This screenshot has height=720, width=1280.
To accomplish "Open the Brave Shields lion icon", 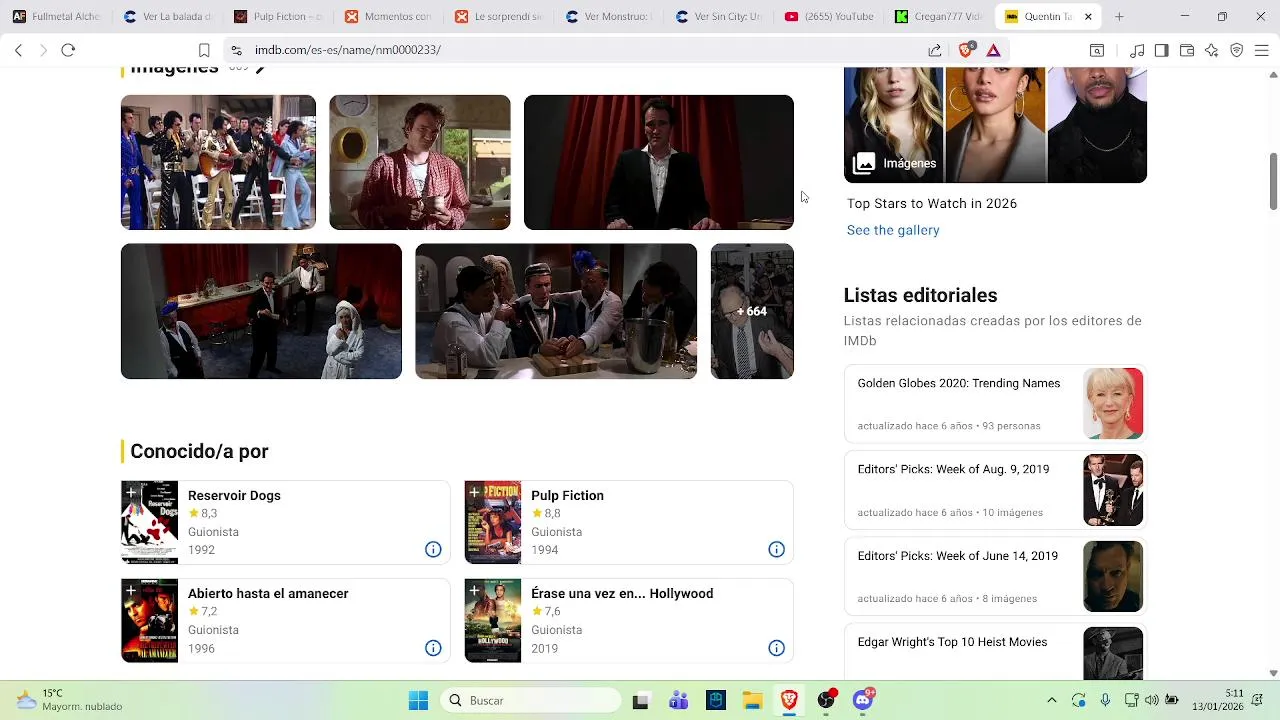I will 966,49.
